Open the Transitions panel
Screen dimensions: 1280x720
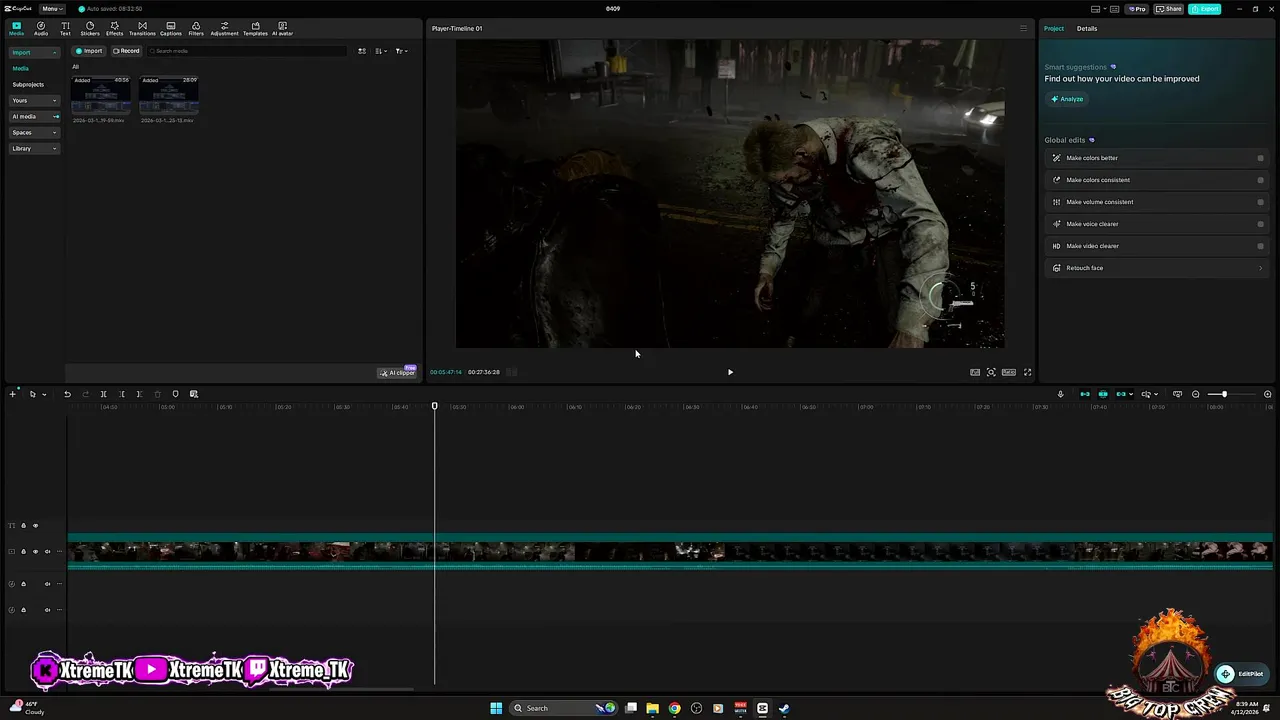[x=142, y=28]
